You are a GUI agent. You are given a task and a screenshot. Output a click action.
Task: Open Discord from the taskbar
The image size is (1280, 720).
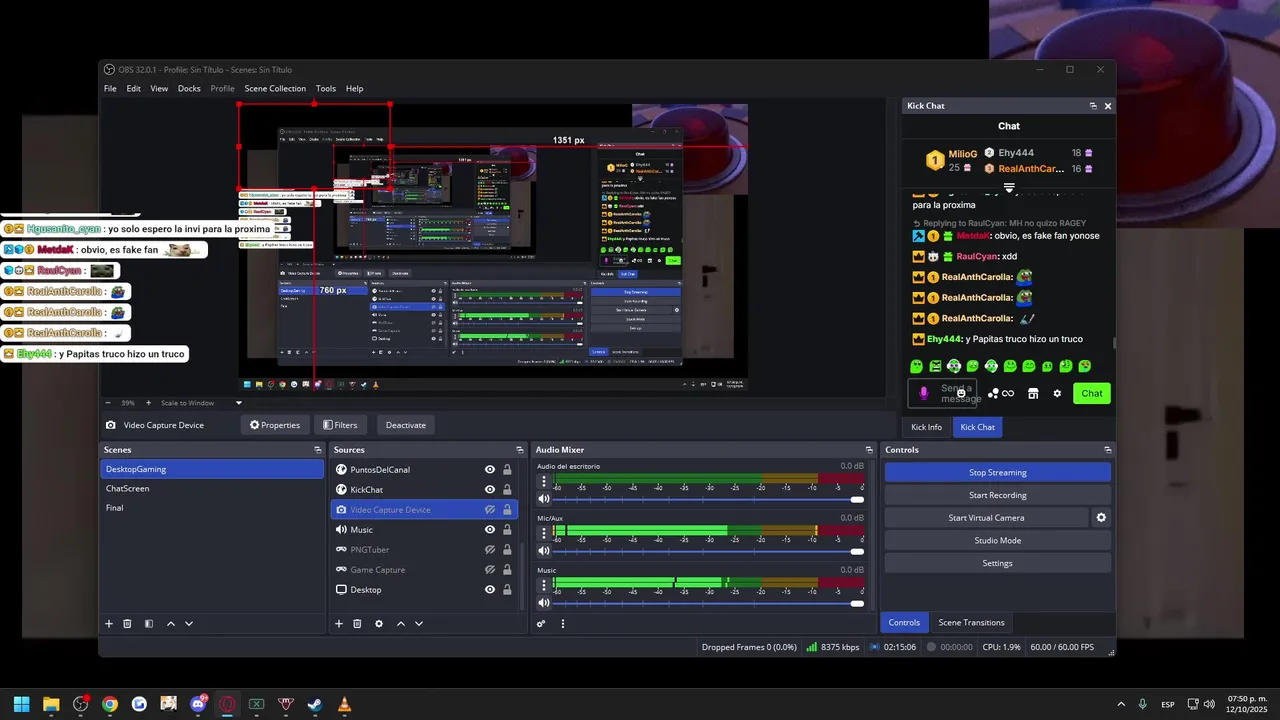pyautogui.click(x=198, y=704)
